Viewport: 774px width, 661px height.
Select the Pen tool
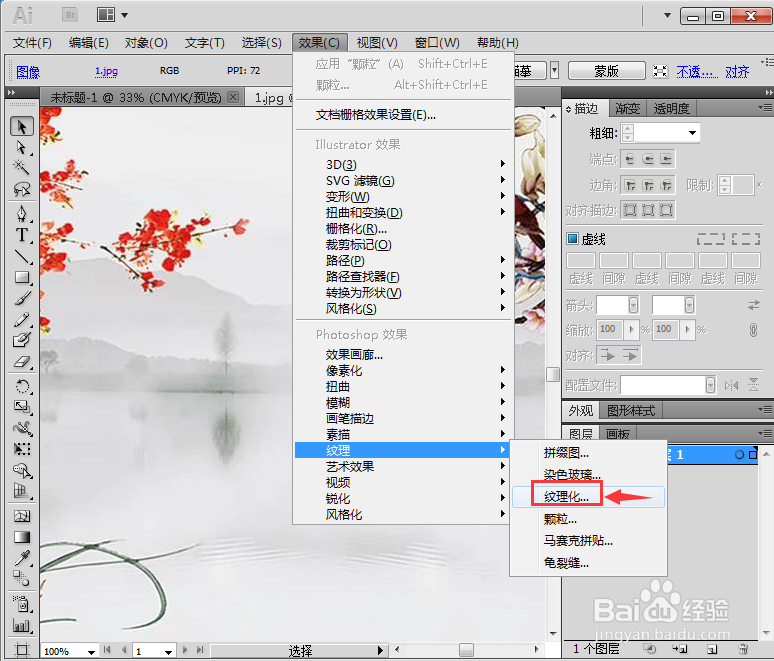click(x=22, y=214)
